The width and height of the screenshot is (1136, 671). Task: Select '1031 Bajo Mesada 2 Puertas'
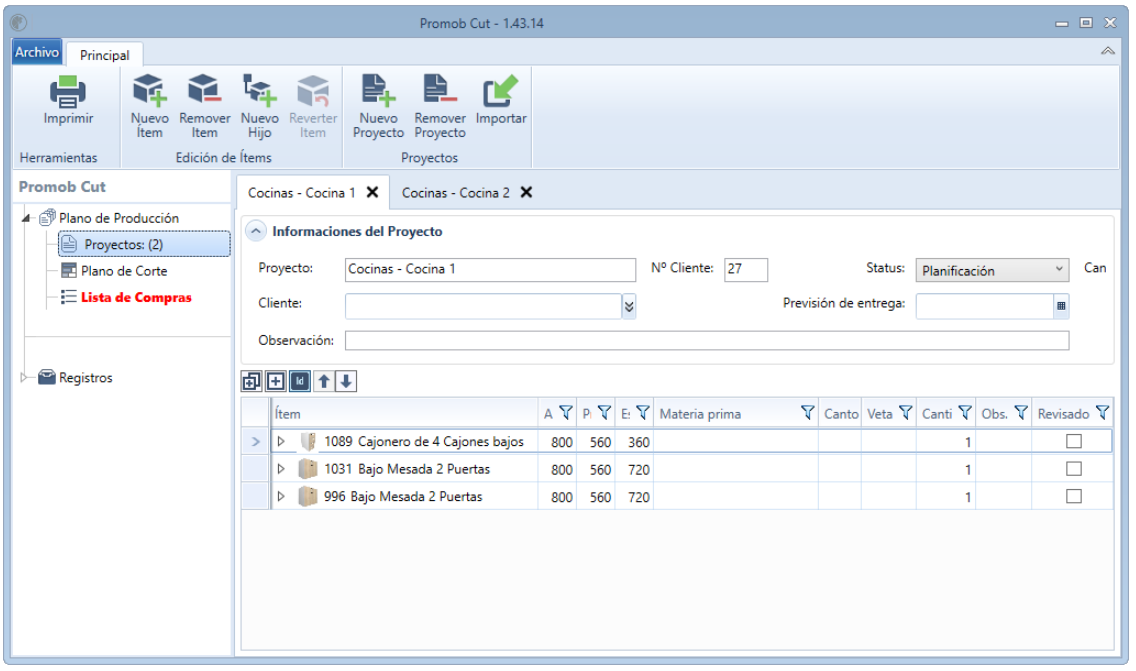[406, 469]
